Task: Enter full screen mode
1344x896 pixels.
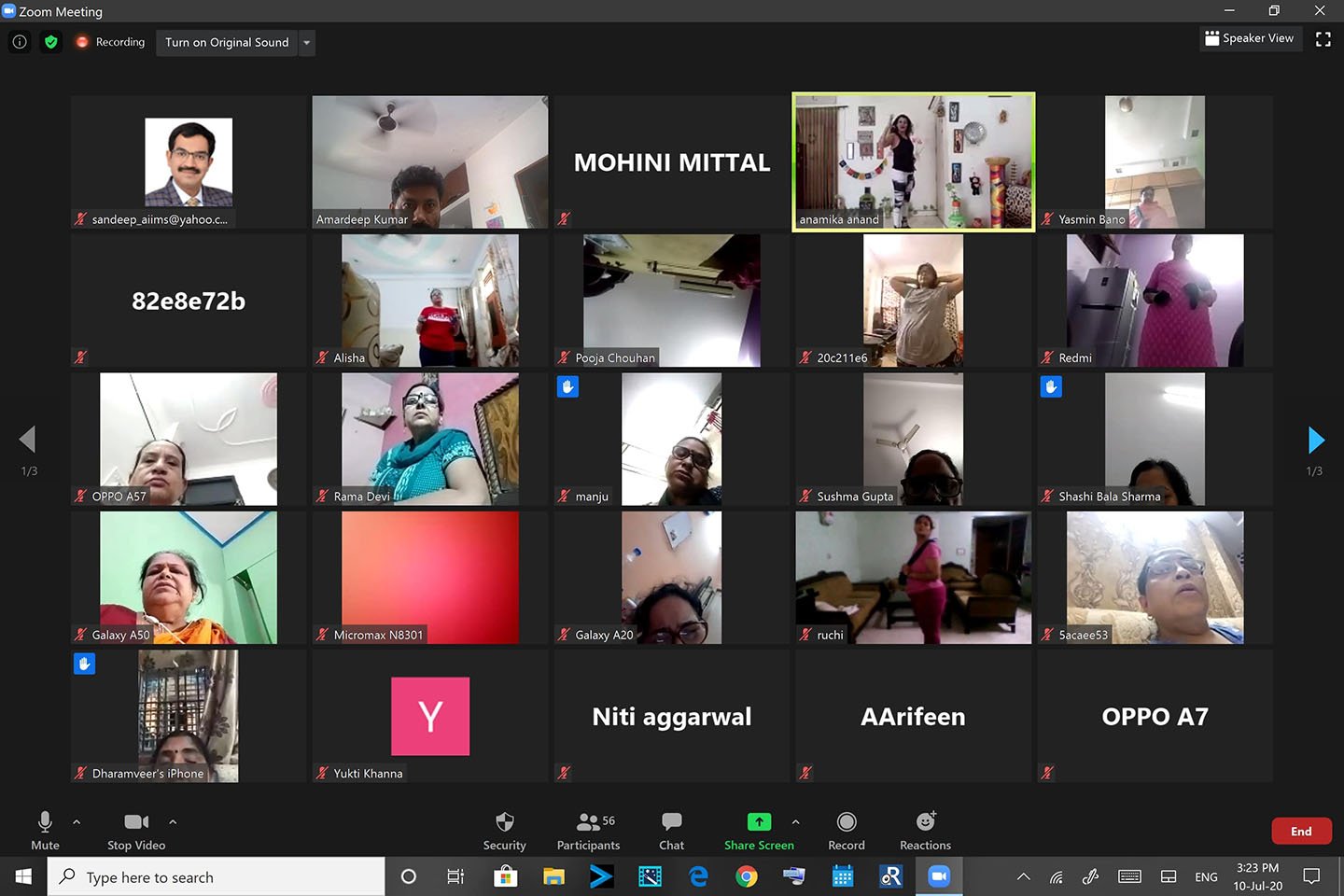Action: (x=1323, y=39)
